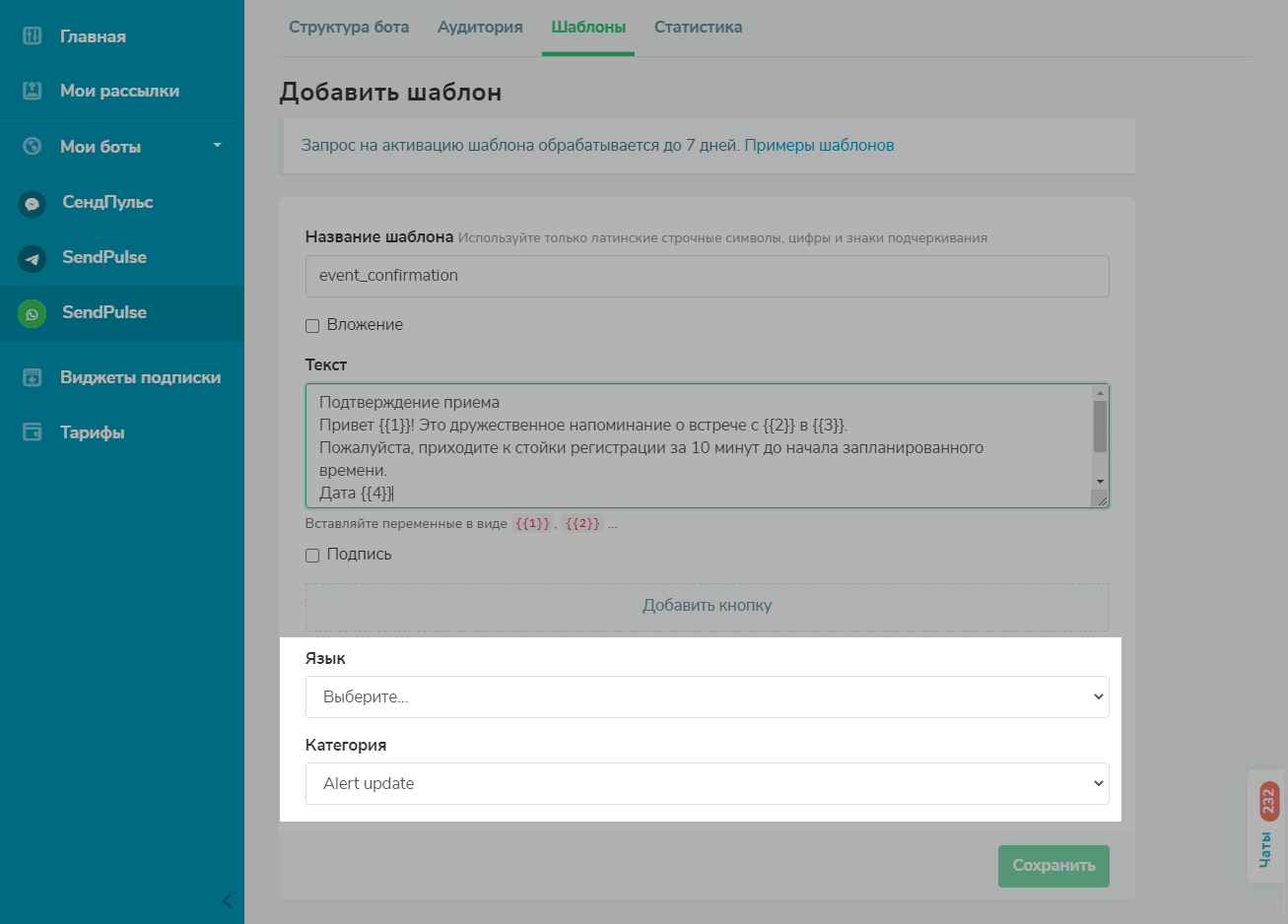Switch to the Структура бота tab
1288x924 pixels.
[x=349, y=28]
